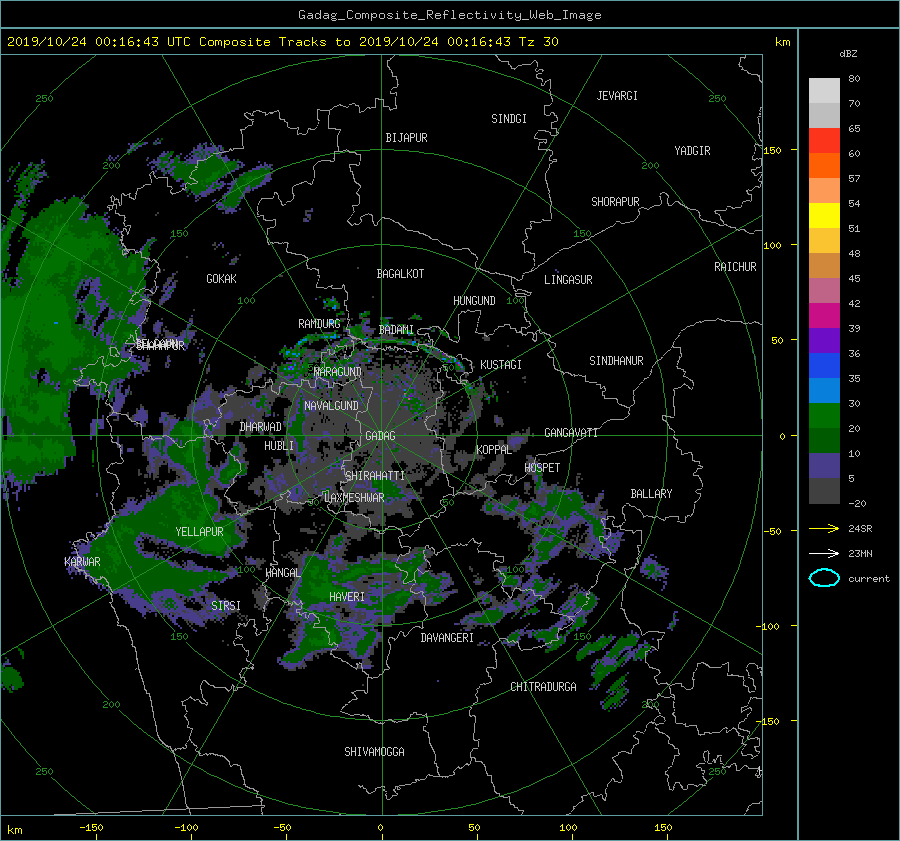Pick the slate purple 5-10 dBZ swatch
900x841 pixels.
click(x=824, y=466)
